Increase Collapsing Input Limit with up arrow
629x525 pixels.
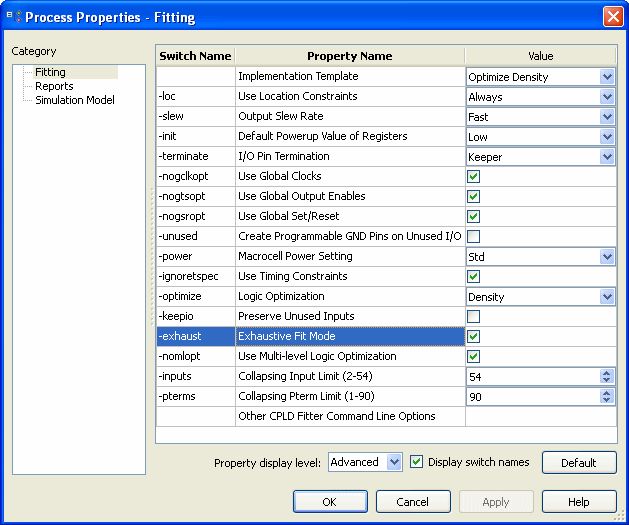point(606,373)
